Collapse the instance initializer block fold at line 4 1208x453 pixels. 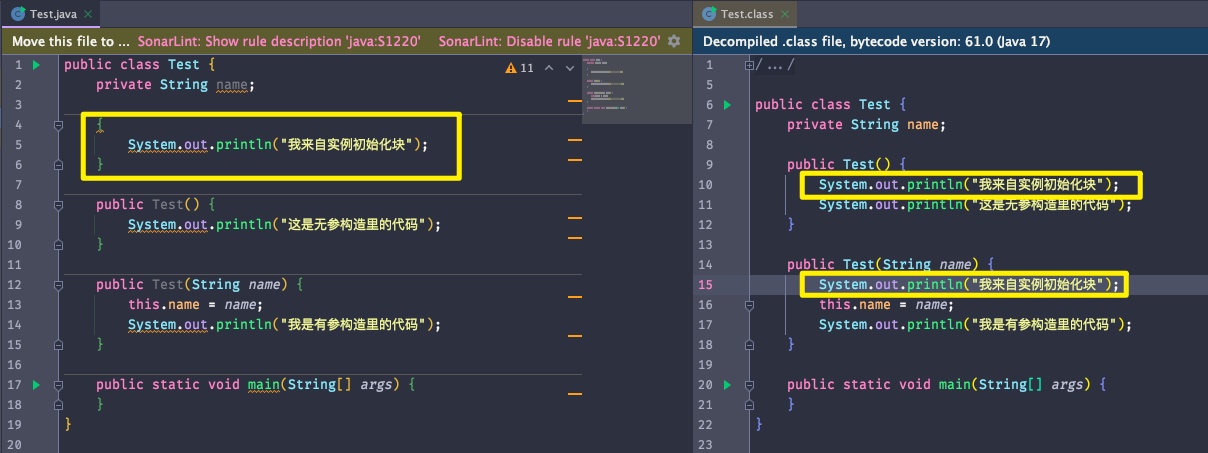click(x=60, y=125)
